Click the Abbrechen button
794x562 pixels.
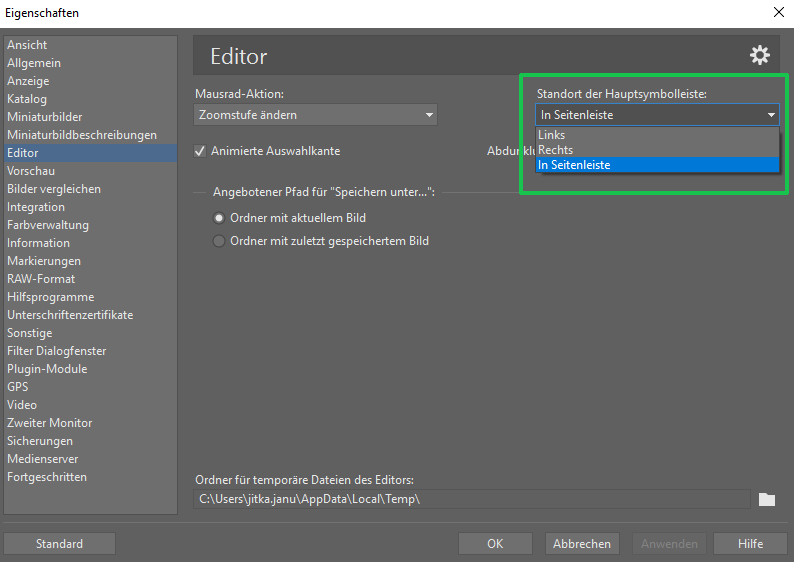click(581, 544)
